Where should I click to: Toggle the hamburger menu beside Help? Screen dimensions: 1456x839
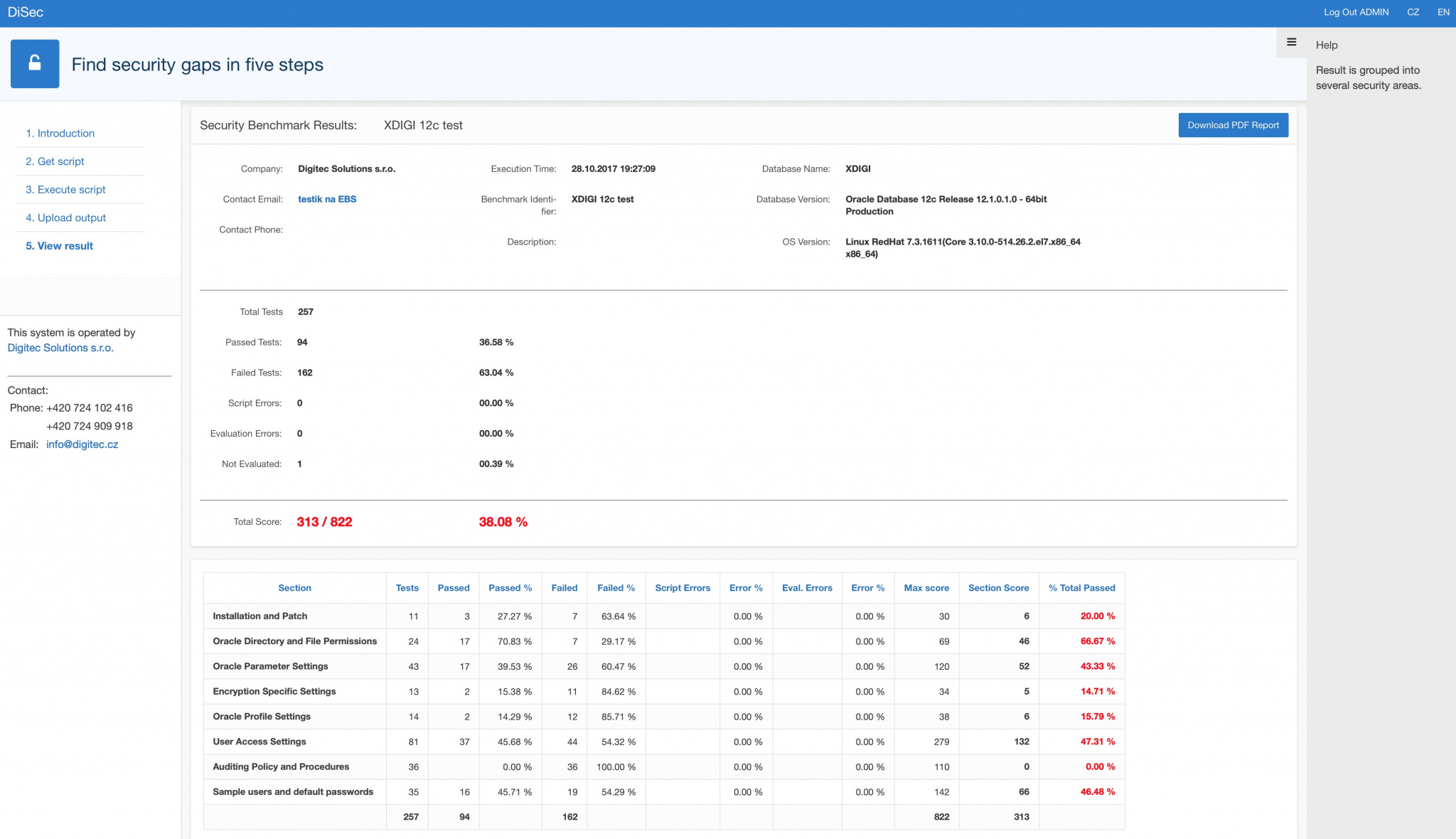1291,43
